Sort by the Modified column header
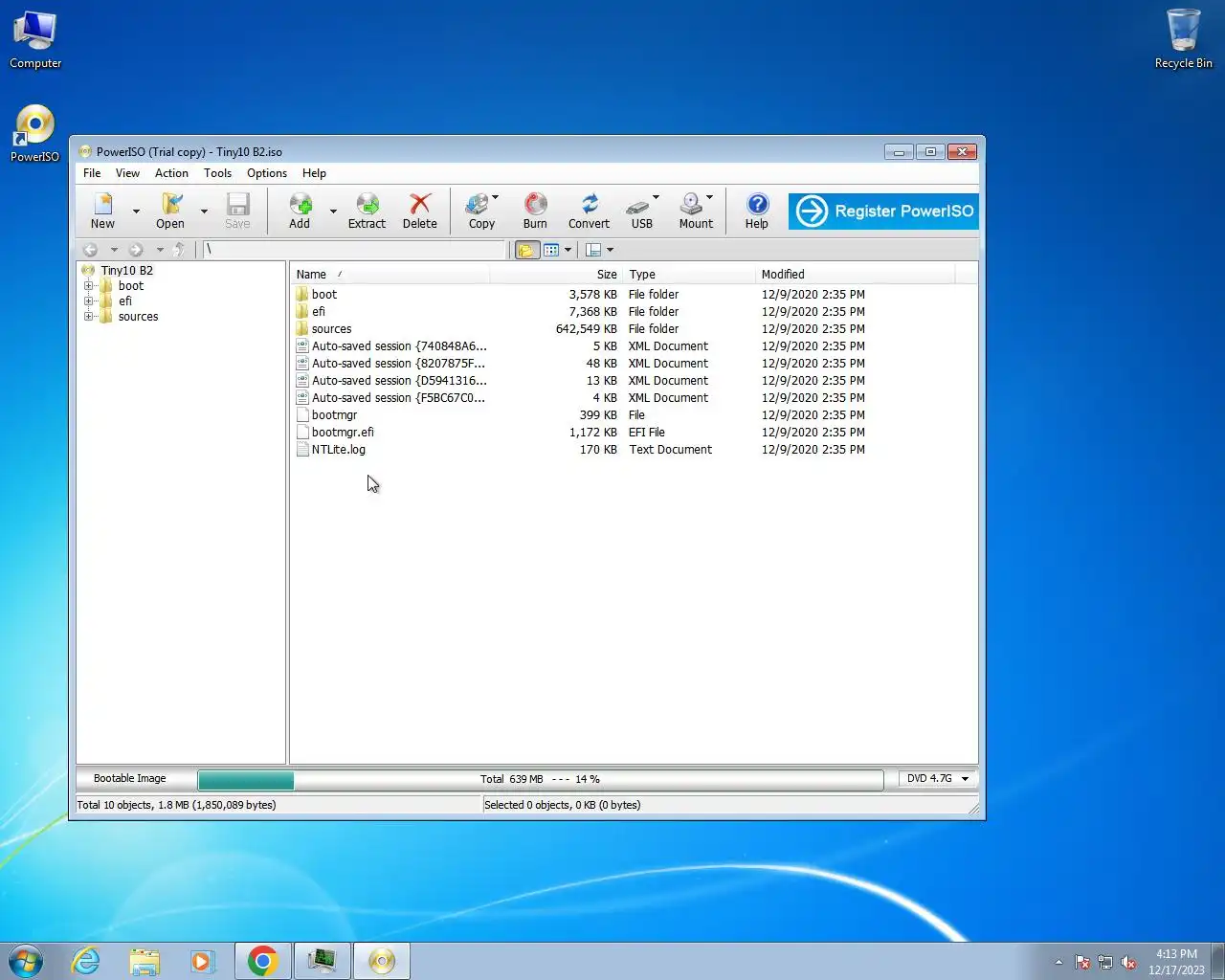Screen dimensions: 1225x980 click(x=855, y=275)
